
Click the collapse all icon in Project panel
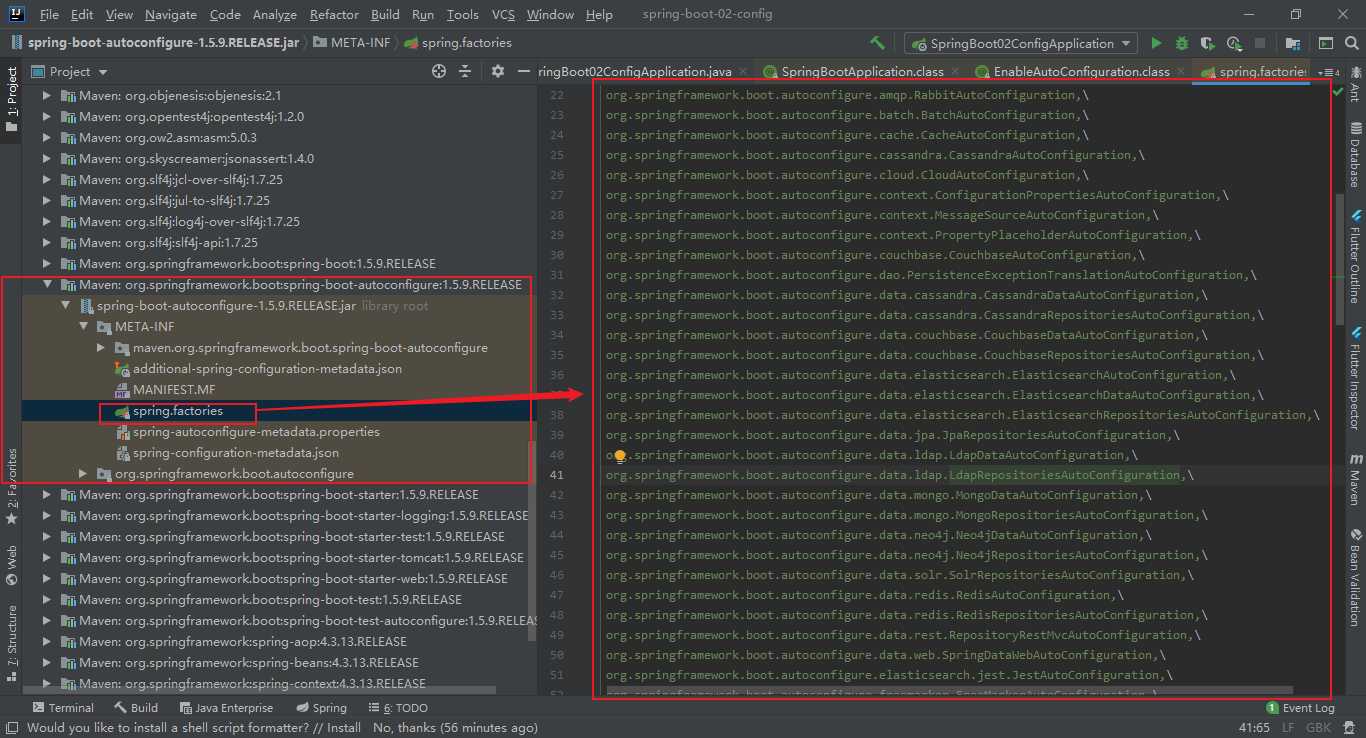coord(464,71)
